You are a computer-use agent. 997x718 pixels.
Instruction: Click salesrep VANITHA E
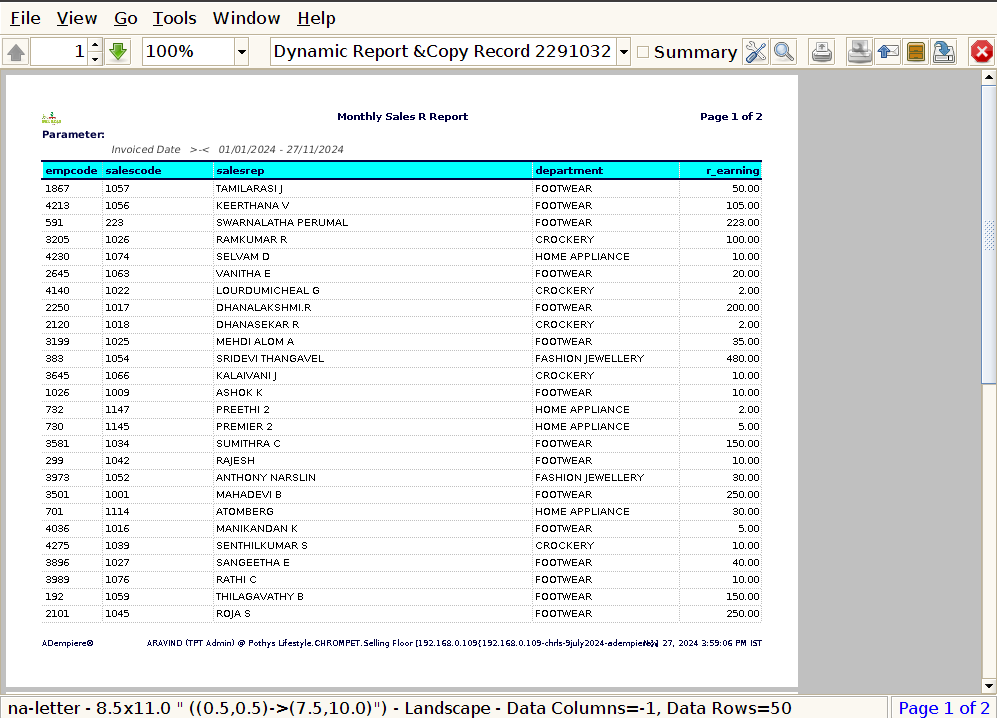point(243,273)
